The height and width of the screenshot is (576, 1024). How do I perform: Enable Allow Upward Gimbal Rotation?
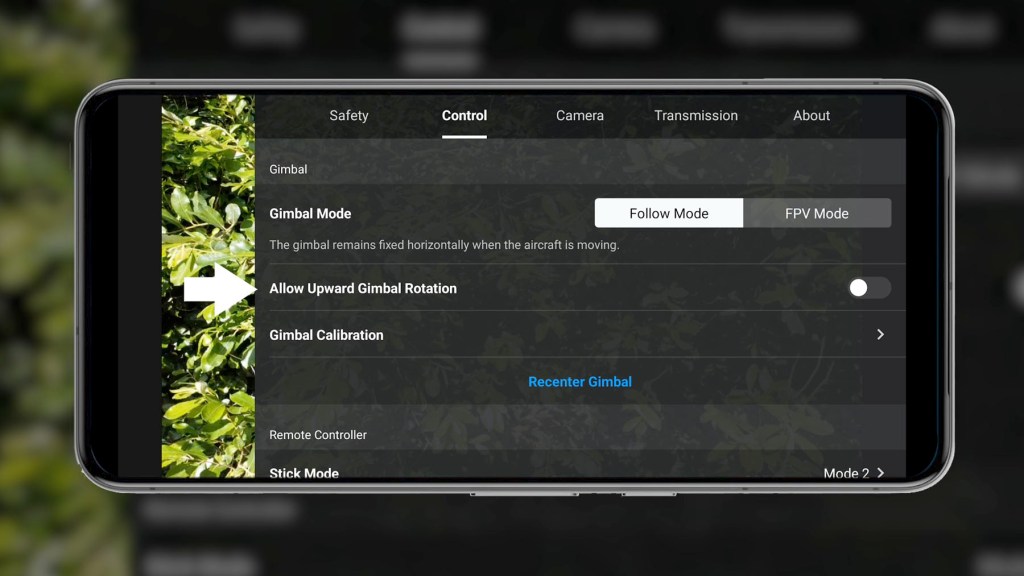click(868, 287)
